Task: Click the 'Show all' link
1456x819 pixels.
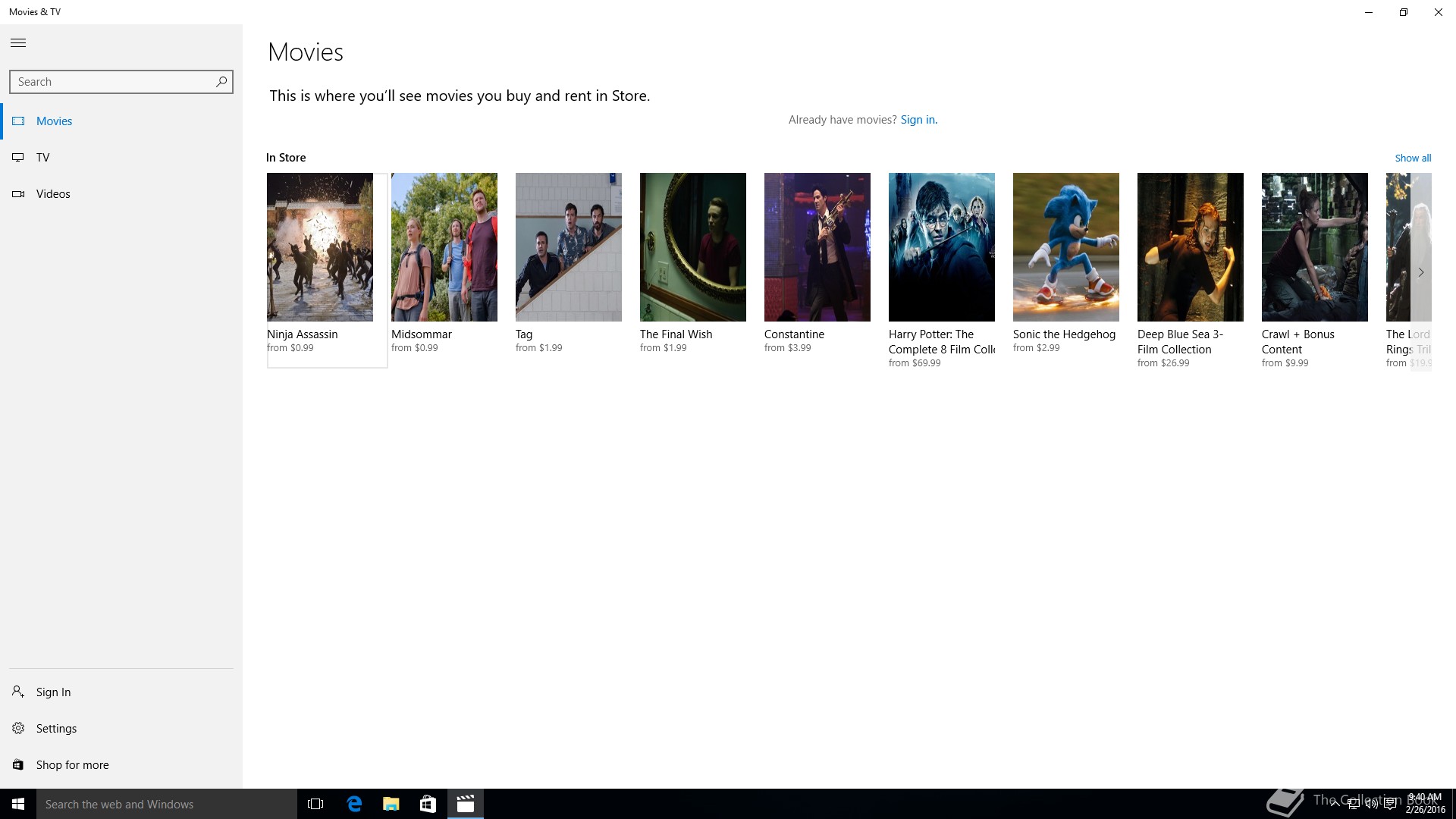Action: [x=1413, y=158]
